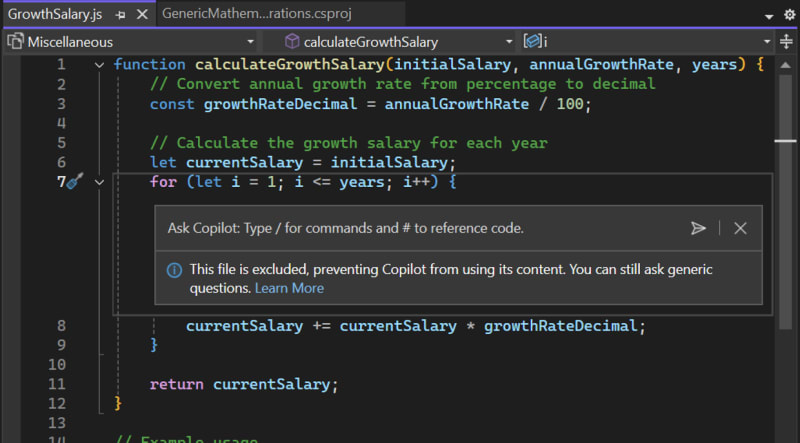800x443 pixels.
Task: Collapse the for loop on line 7
Action: 99,182
